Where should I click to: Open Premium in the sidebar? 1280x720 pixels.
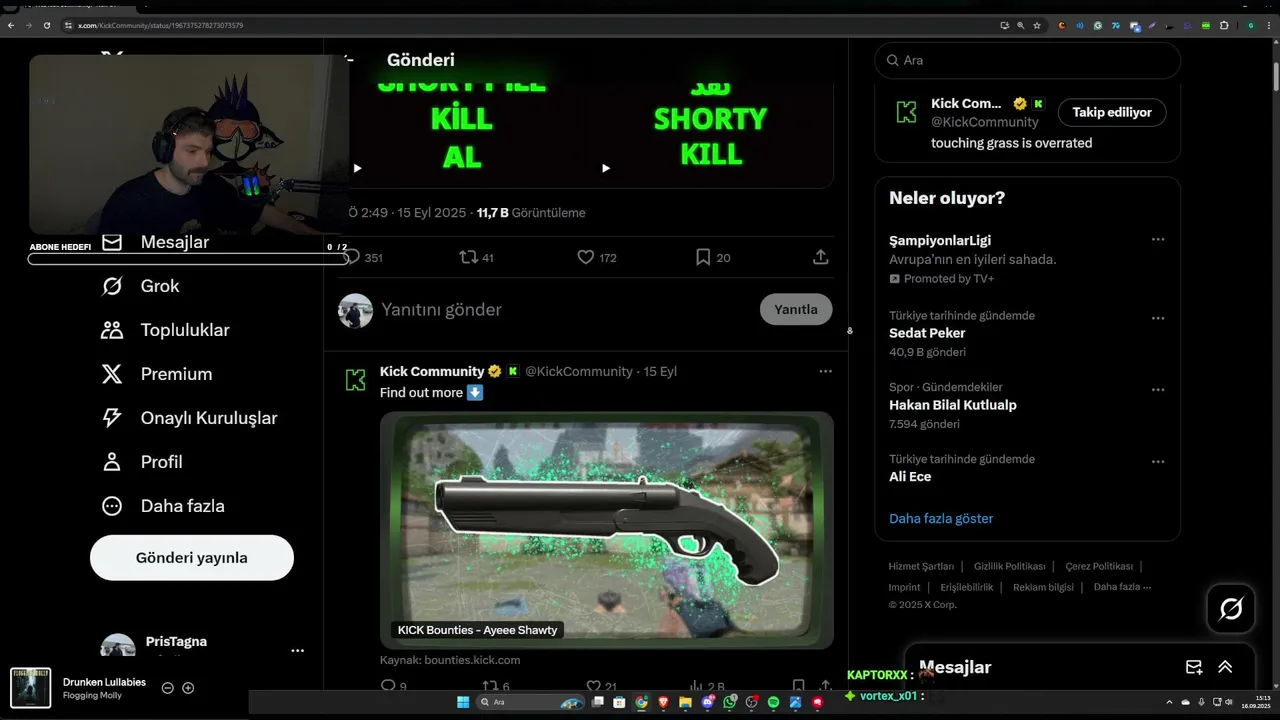156,374
